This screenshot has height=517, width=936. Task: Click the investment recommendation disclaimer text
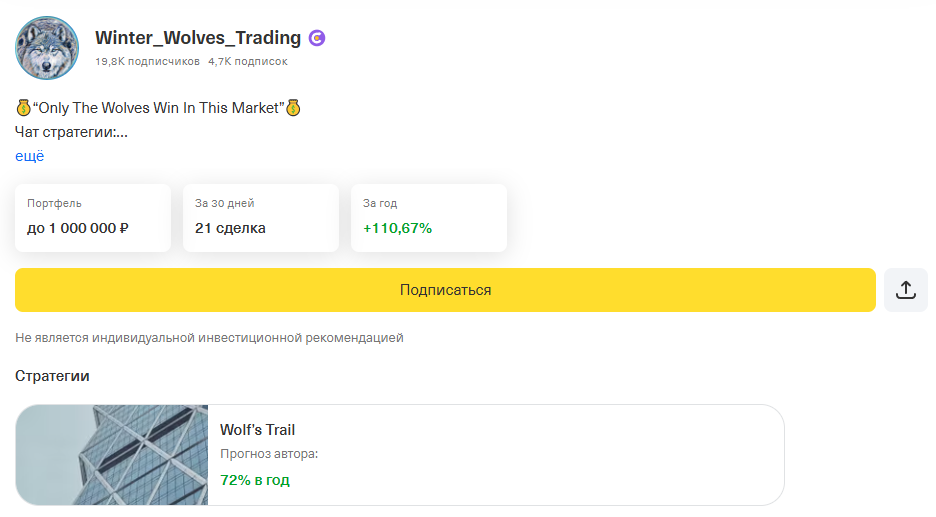(x=209, y=338)
